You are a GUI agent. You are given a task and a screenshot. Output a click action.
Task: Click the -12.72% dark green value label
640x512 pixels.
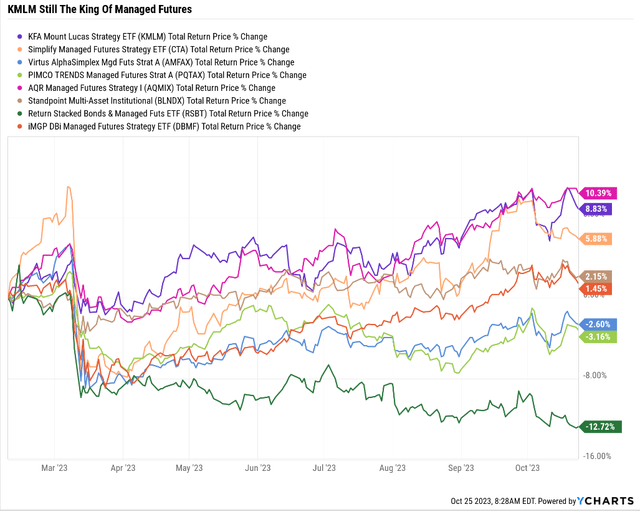tap(603, 427)
